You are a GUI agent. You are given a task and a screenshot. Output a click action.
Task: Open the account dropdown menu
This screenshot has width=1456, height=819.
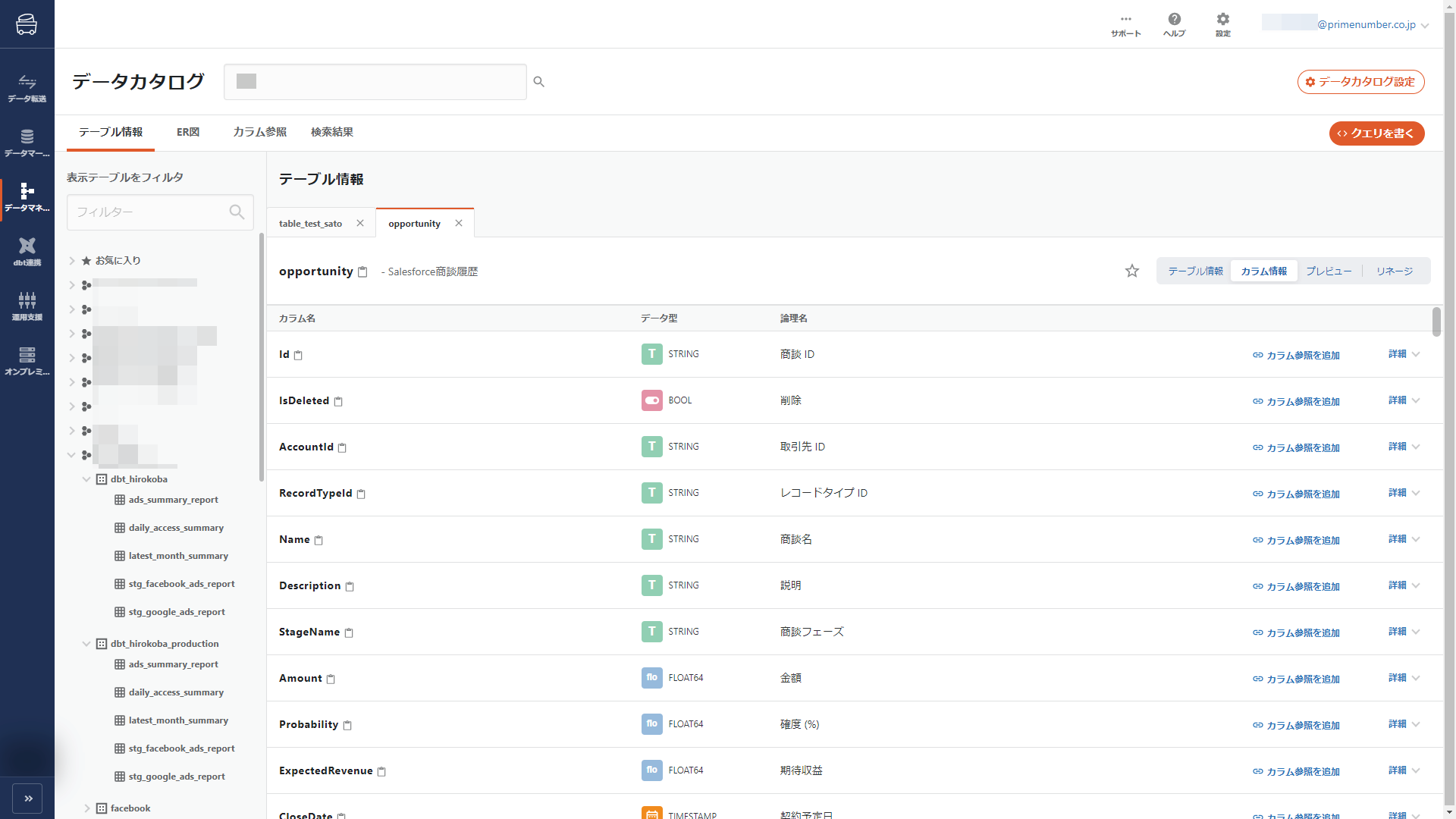pos(1425,25)
